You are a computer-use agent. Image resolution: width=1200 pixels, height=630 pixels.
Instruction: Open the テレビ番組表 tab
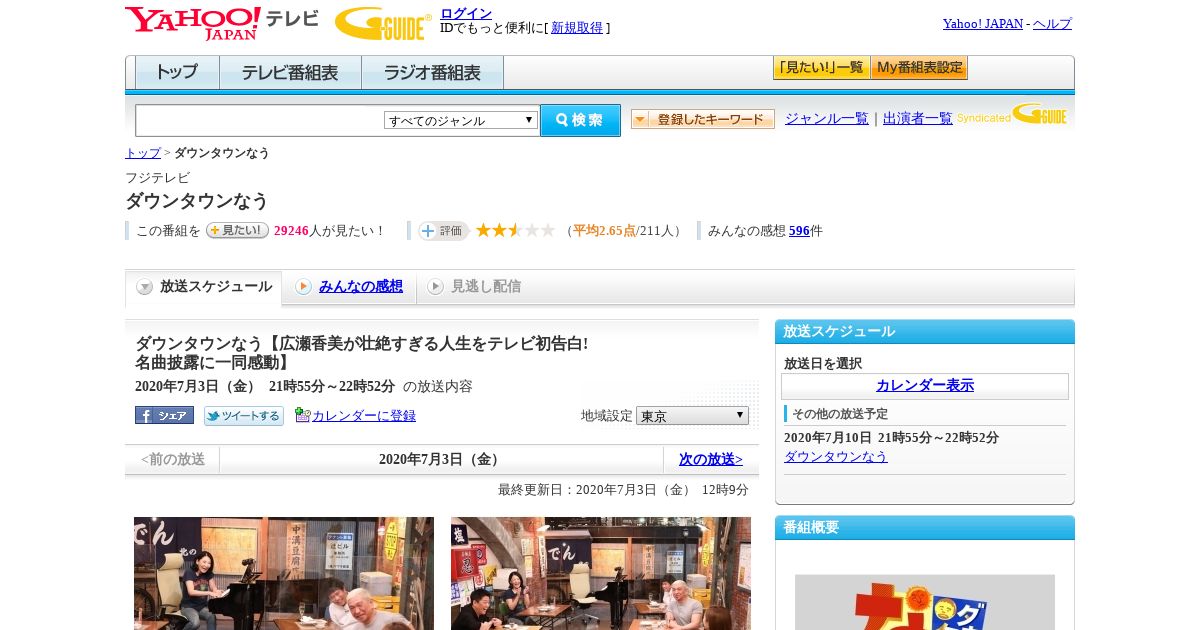click(290, 73)
